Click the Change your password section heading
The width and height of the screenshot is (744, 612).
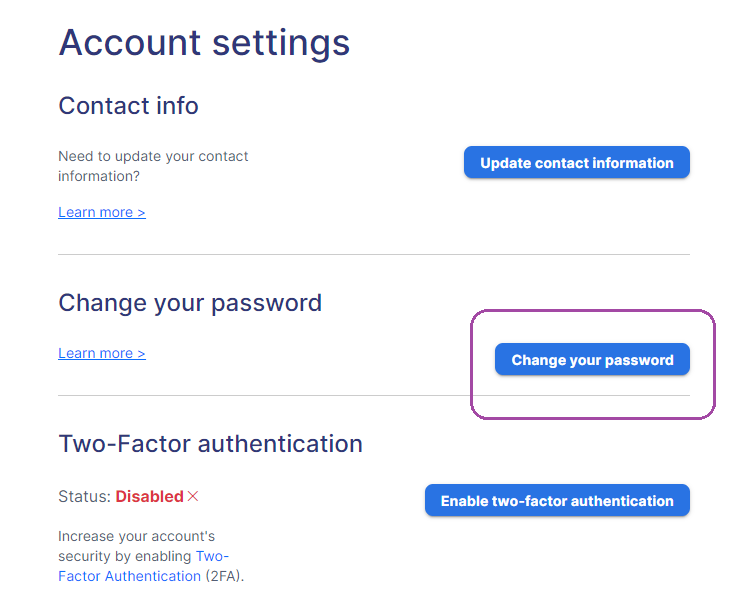(190, 303)
